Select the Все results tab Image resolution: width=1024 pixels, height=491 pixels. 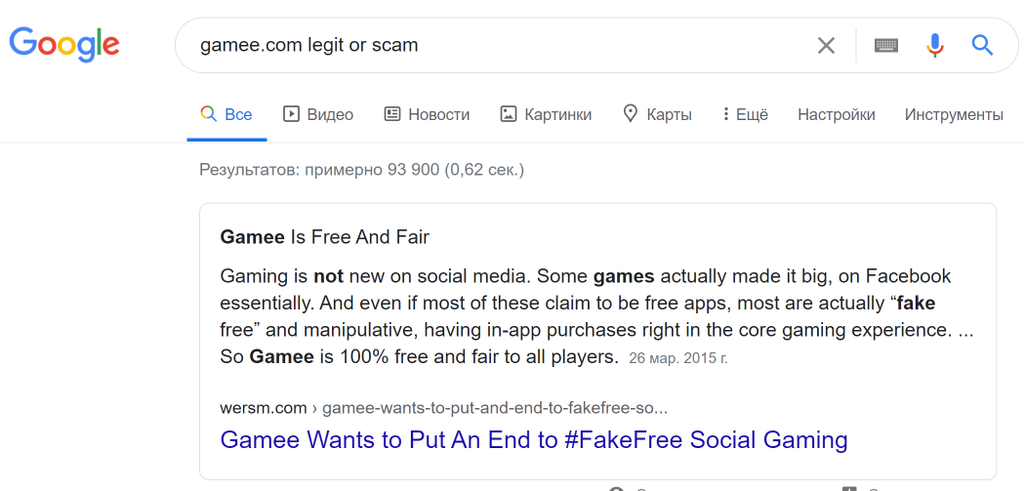227,115
